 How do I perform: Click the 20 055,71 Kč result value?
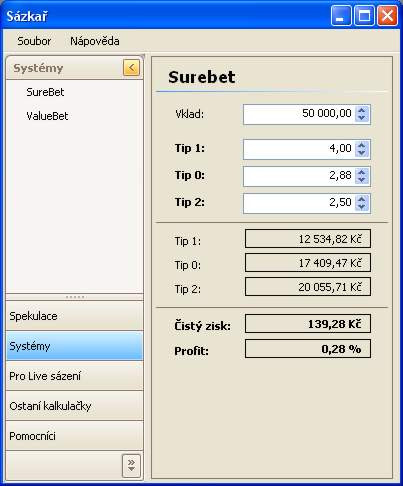coord(308,287)
